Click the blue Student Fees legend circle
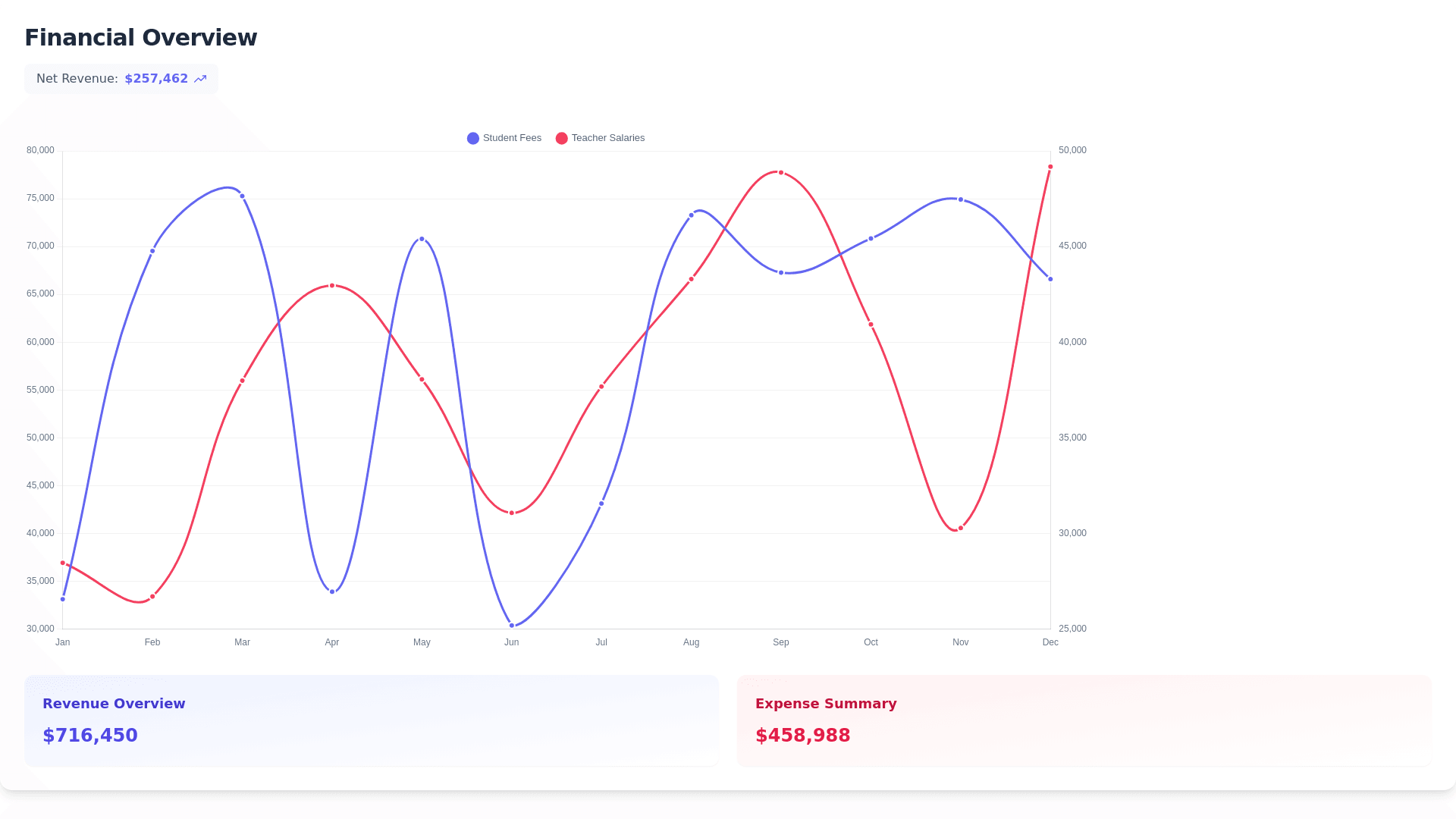 (x=473, y=138)
